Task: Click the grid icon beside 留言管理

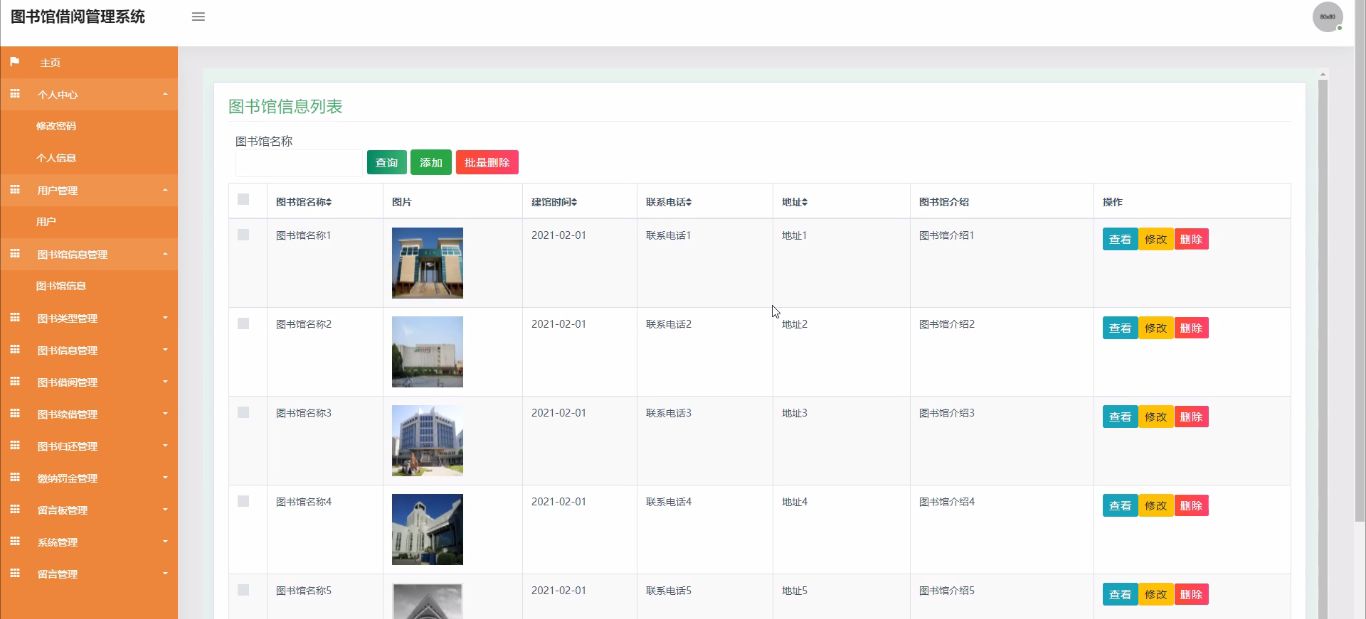Action: pos(15,574)
